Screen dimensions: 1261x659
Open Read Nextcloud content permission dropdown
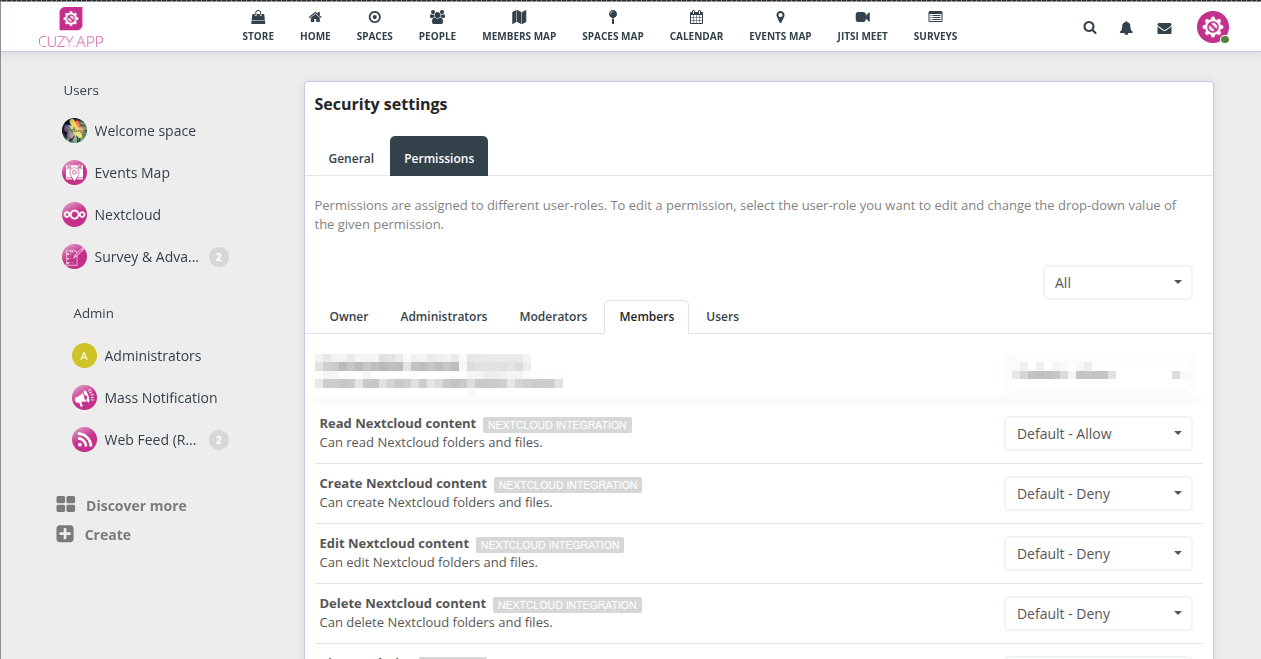[1098, 434]
